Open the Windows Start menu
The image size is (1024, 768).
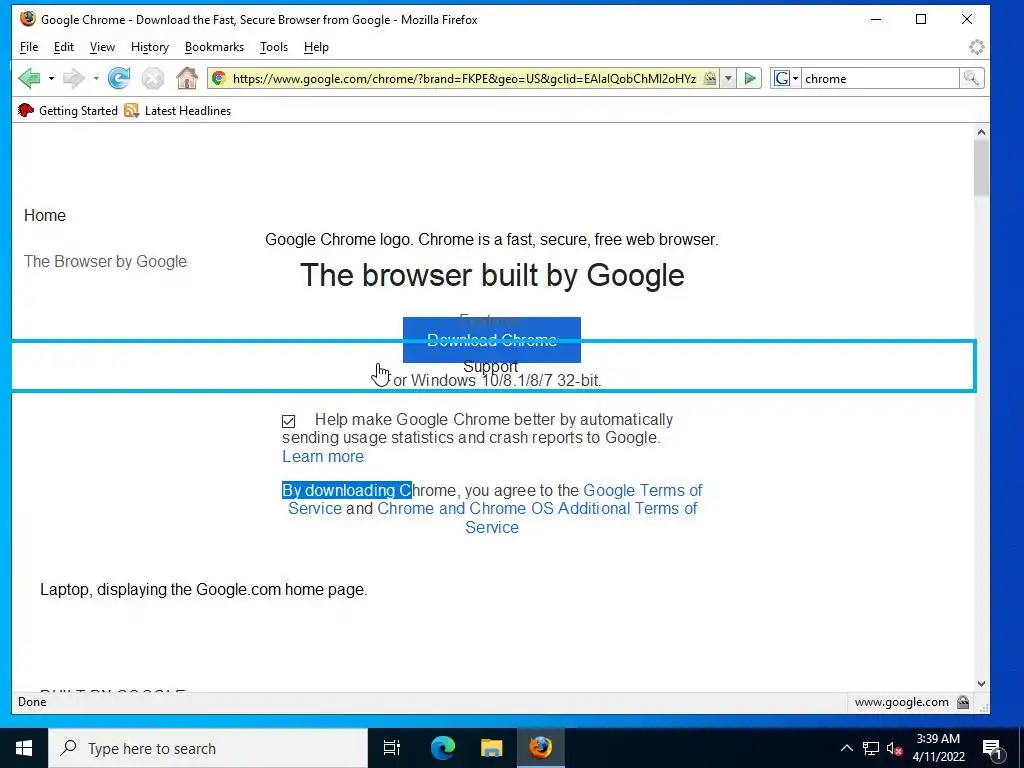click(24, 748)
